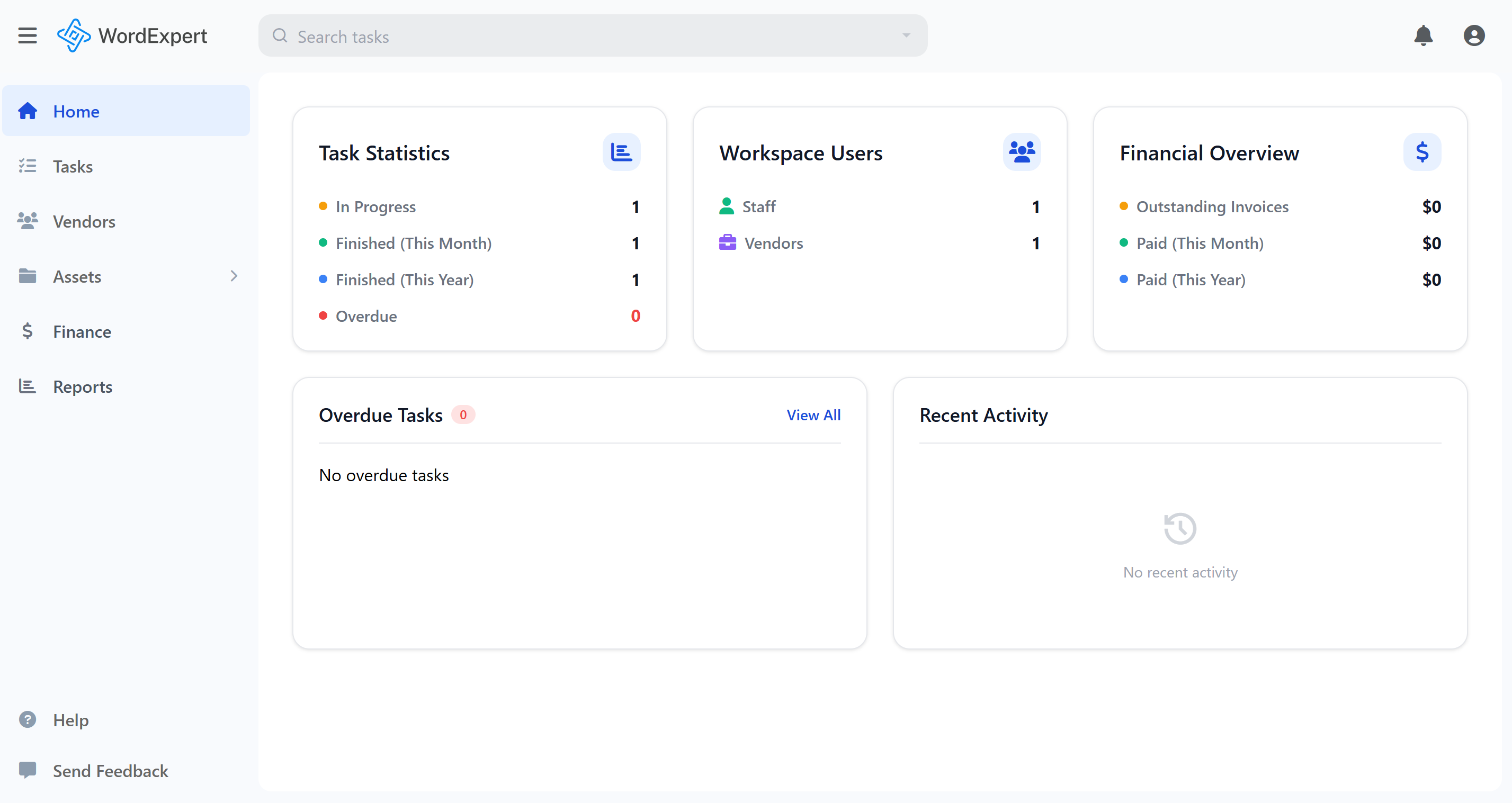View All overdue tasks

tap(813, 414)
